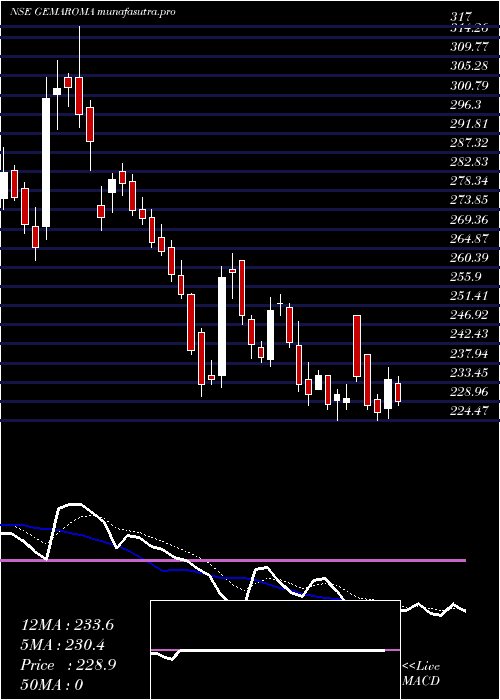Click the 309.77 price axis label
Viewport: 500px width, 700px height.
(x=469, y=46)
